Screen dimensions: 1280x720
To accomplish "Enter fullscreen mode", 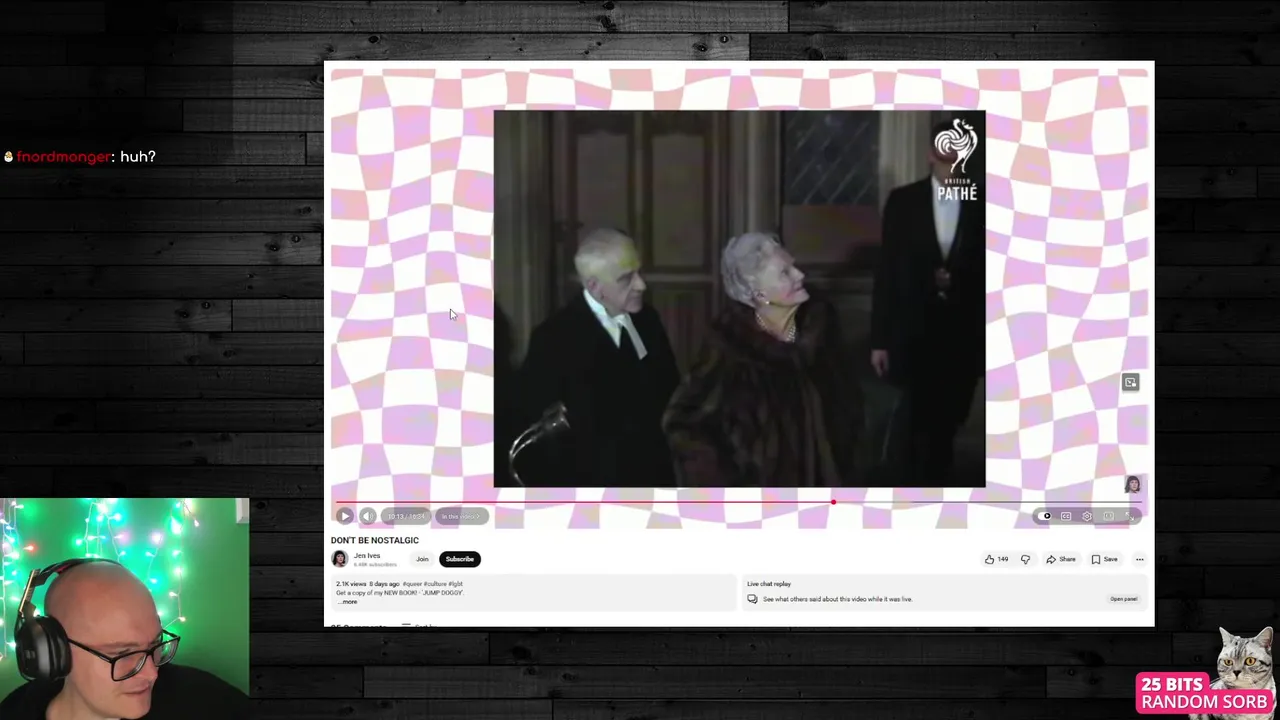I will point(1130,516).
